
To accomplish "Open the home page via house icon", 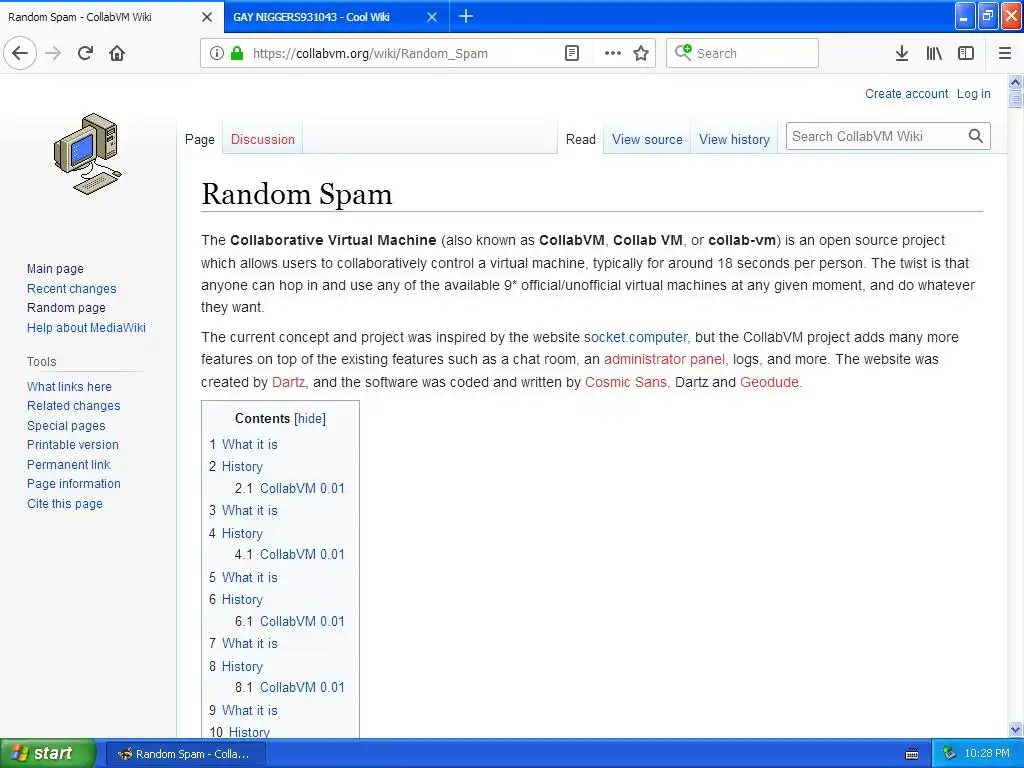I will [117, 53].
